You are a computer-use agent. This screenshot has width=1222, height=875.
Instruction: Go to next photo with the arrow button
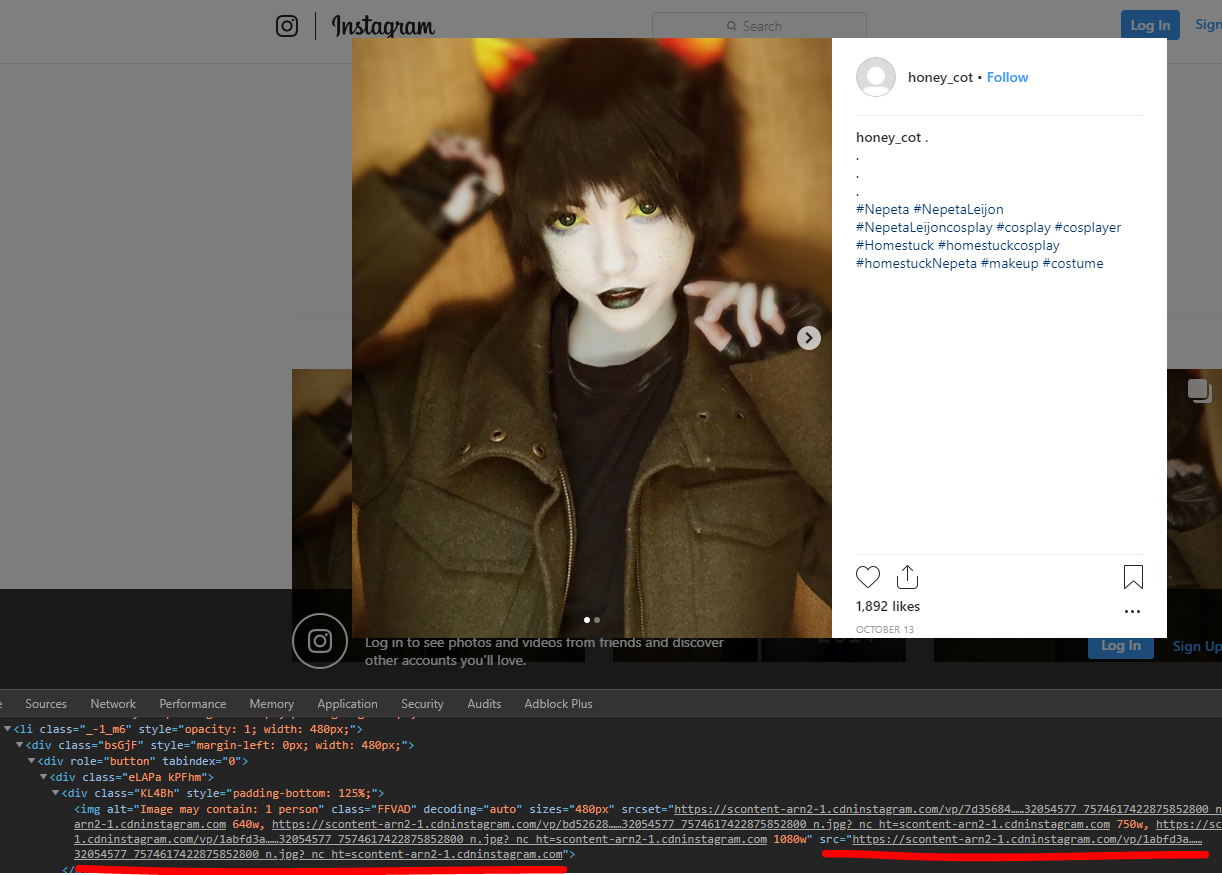809,338
